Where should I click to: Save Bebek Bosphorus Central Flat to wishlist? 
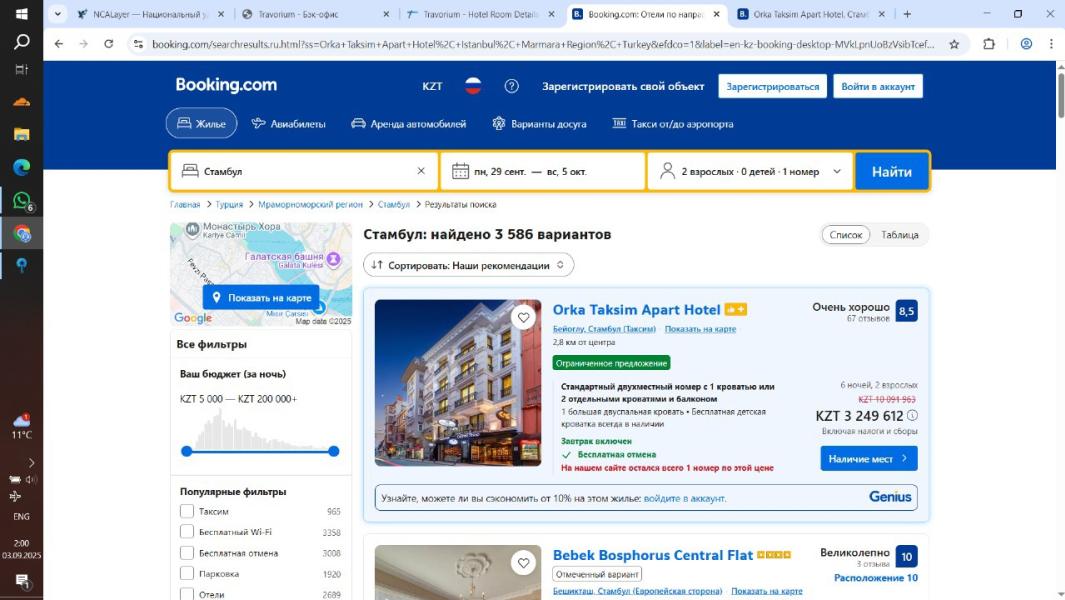pos(523,563)
